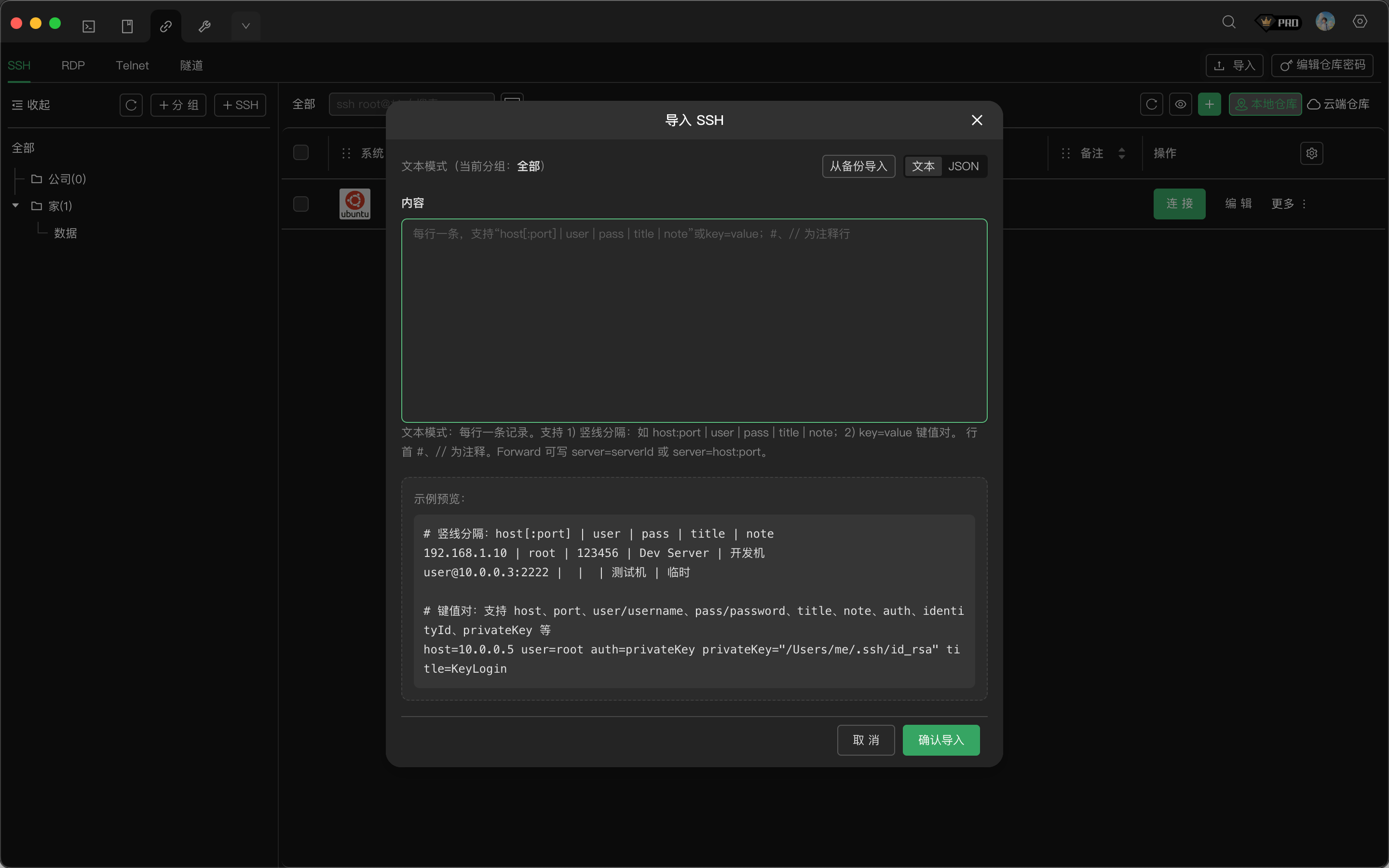Click the search magnifier icon
This screenshot has width=1389, height=868.
click(1228, 22)
